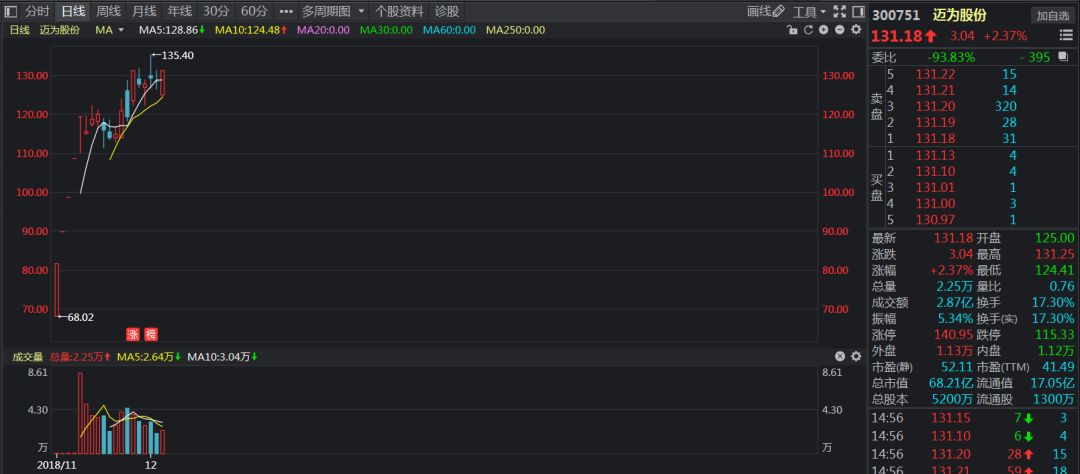Switch to the 分时 intraday tab

[37, 11]
